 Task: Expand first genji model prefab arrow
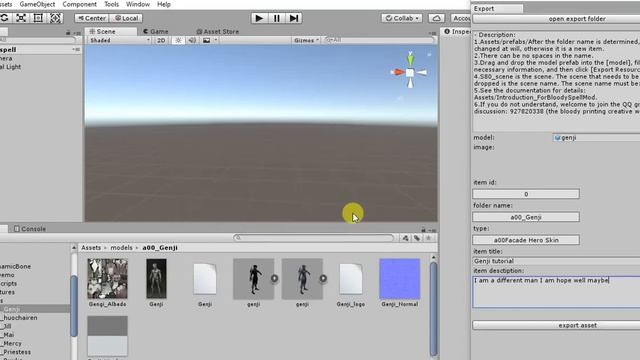[x=274, y=278]
